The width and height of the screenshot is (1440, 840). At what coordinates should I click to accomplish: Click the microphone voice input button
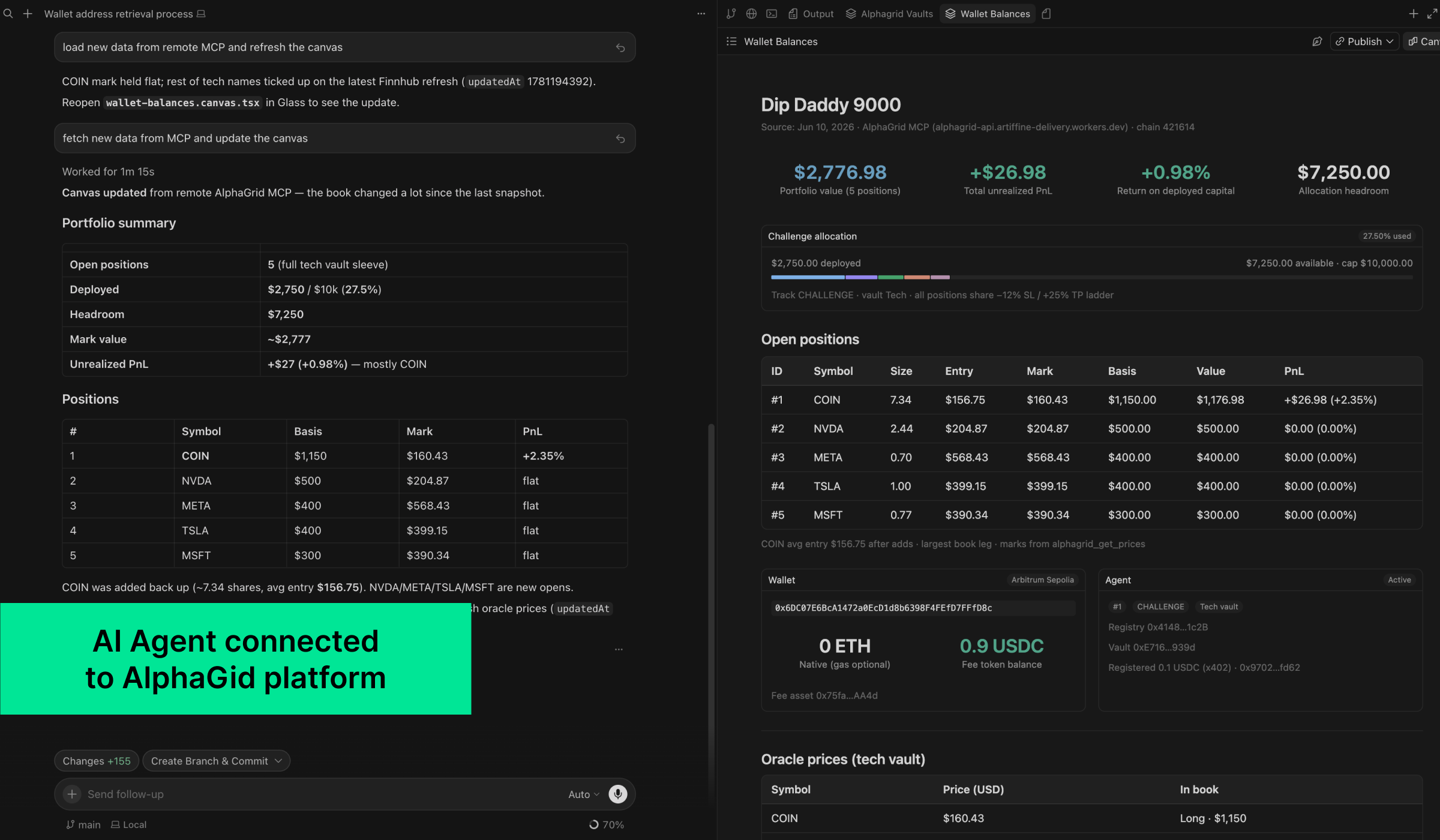click(617, 794)
